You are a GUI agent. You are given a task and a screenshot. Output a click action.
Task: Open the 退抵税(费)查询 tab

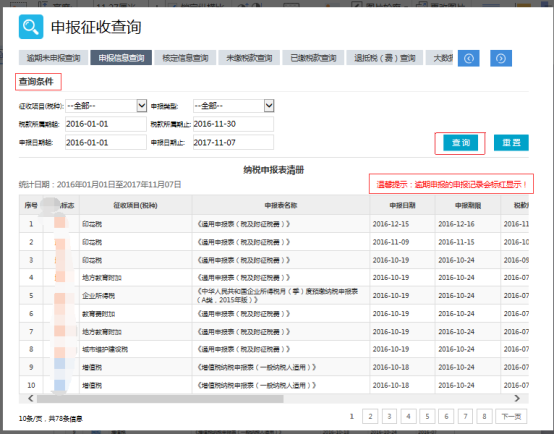(385, 58)
